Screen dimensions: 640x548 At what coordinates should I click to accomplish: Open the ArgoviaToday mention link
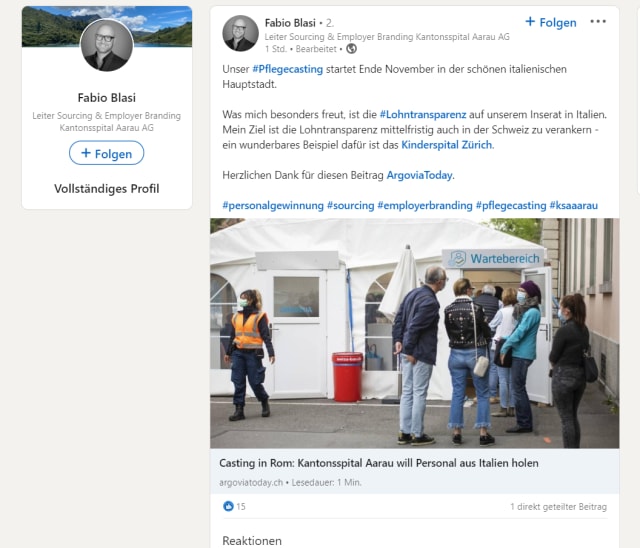click(419, 175)
